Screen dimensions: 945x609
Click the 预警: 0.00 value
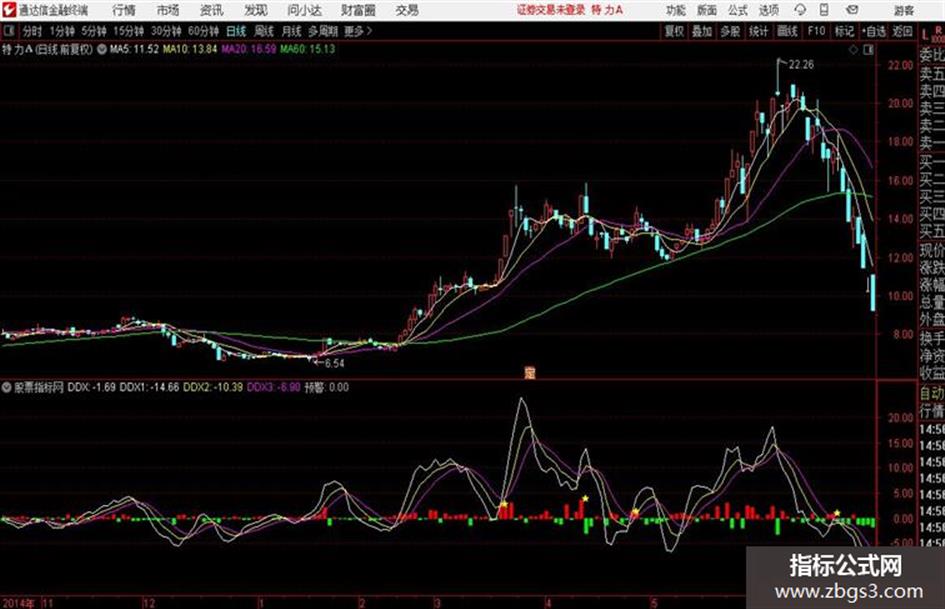pyautogui.click(x=327, y=388)
